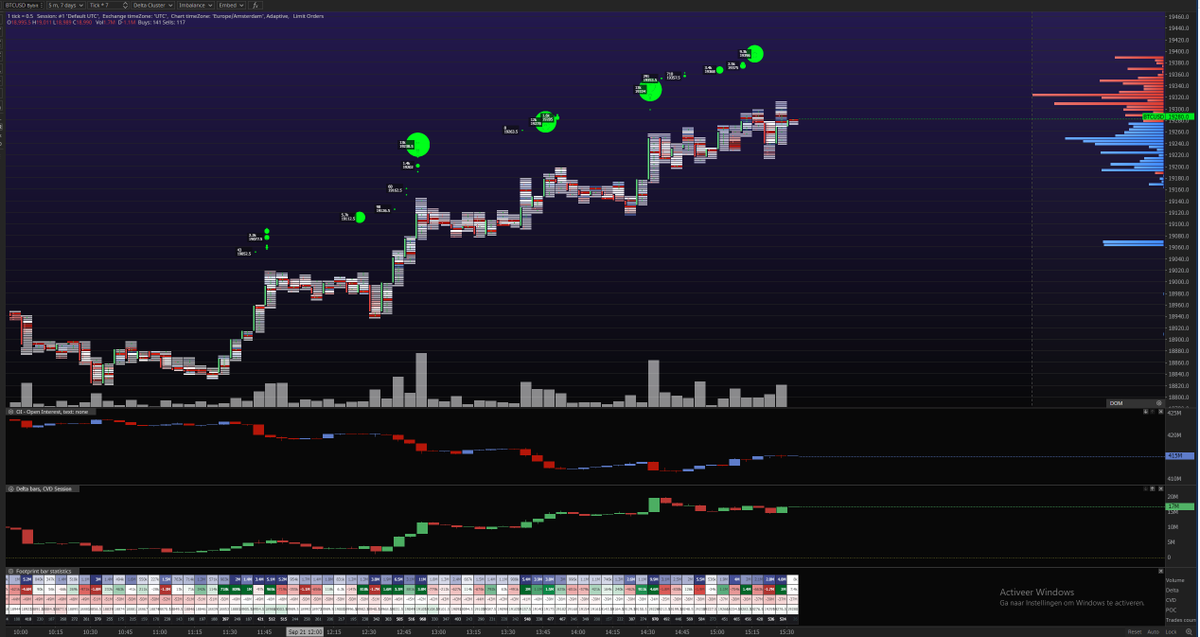Open symbol options dots next to BTCUSD
1200x637 pixels.
pyautogui.click(x=40, y=5)
